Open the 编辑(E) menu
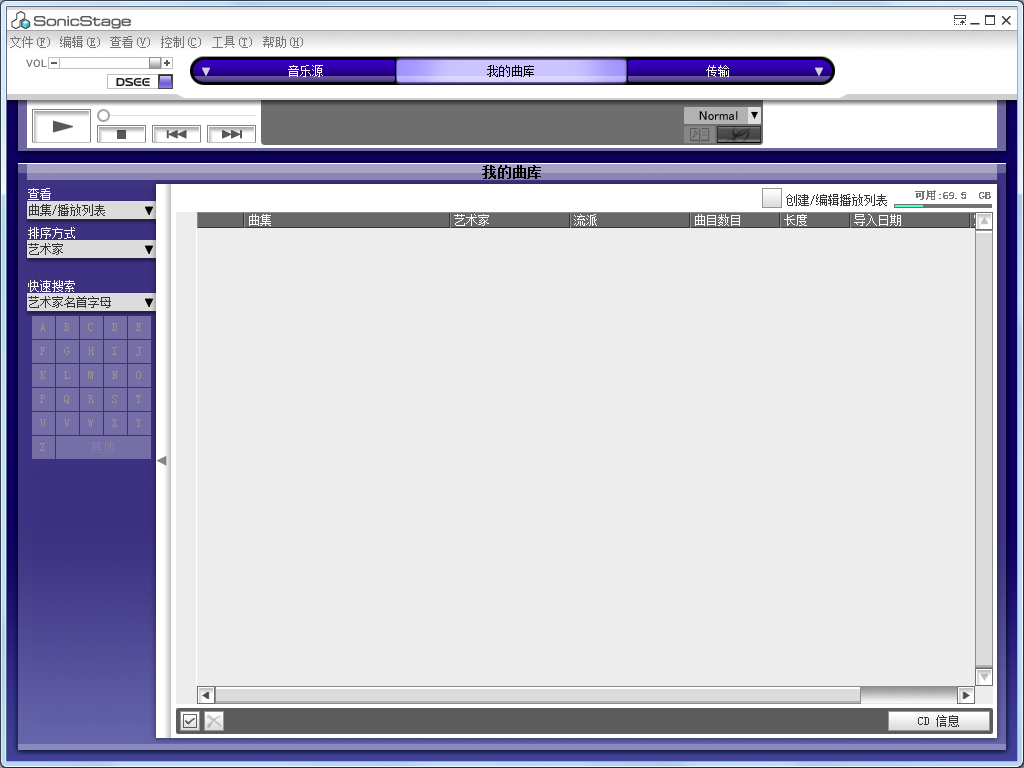 tap(80, 42)
